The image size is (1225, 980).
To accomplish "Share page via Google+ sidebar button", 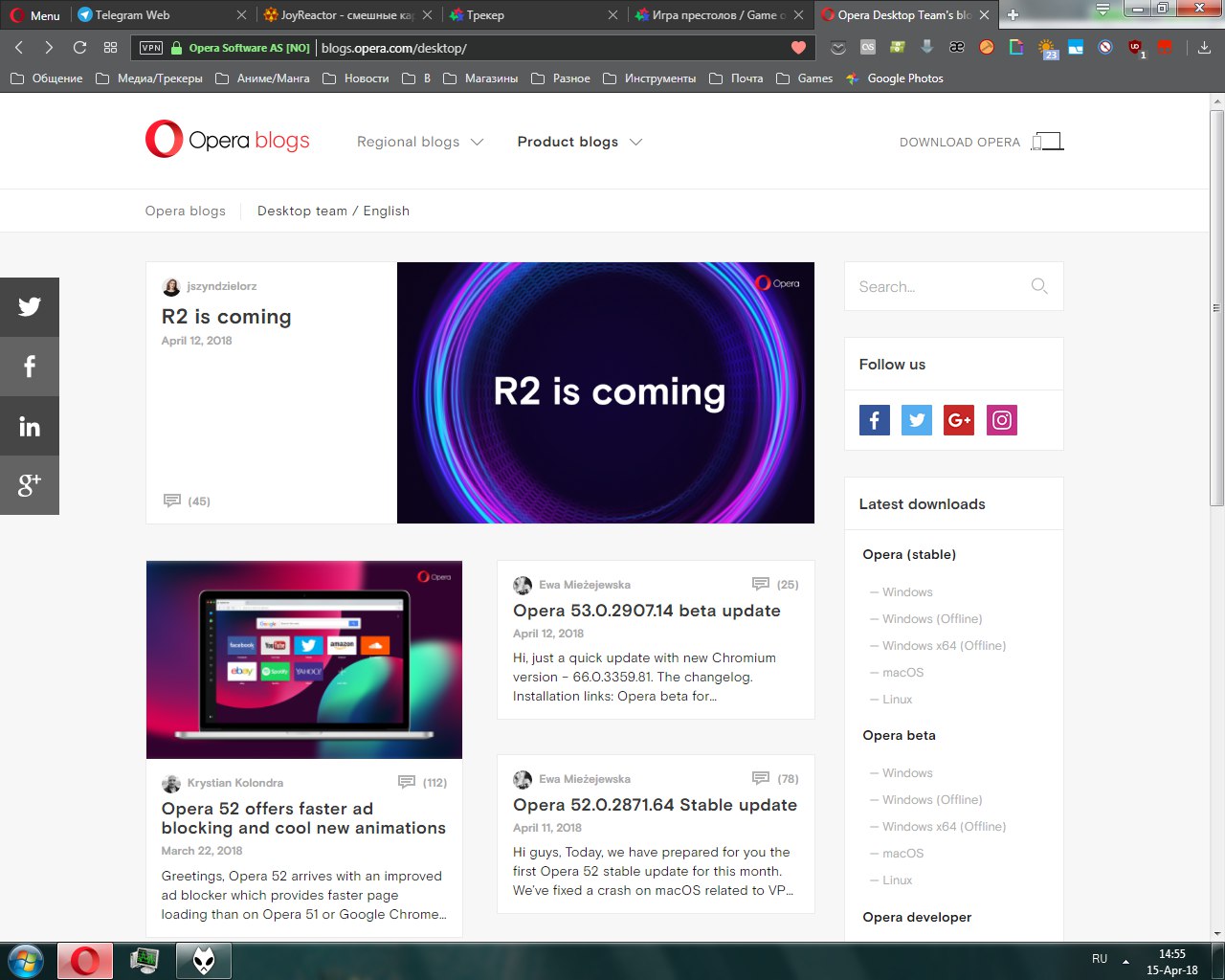I will [x=30, y=485].
